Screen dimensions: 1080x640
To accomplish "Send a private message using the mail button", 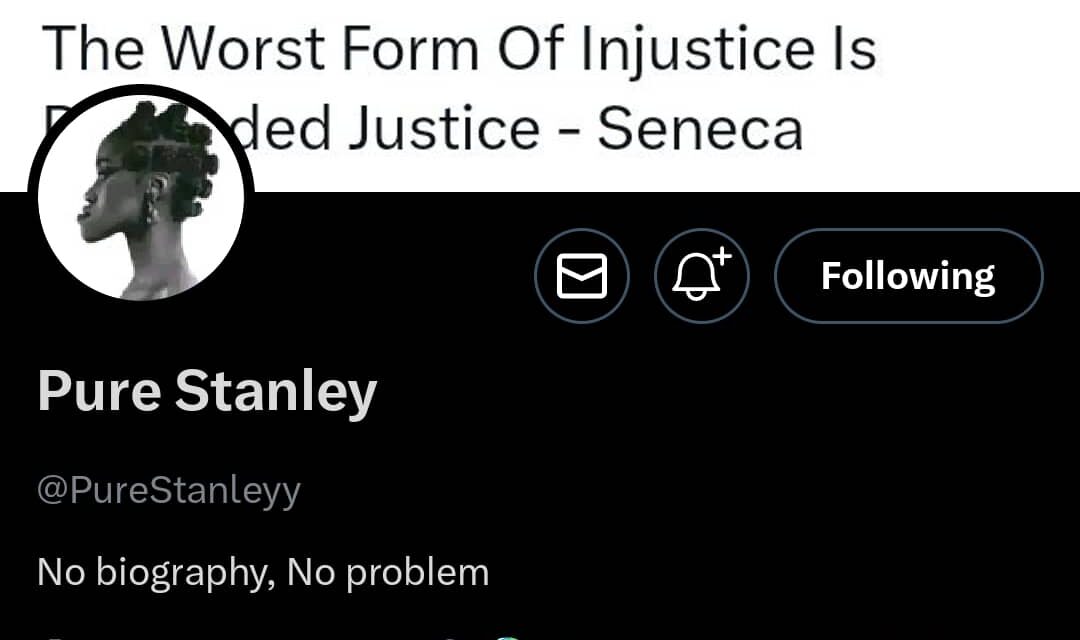I will pos(581,276).
